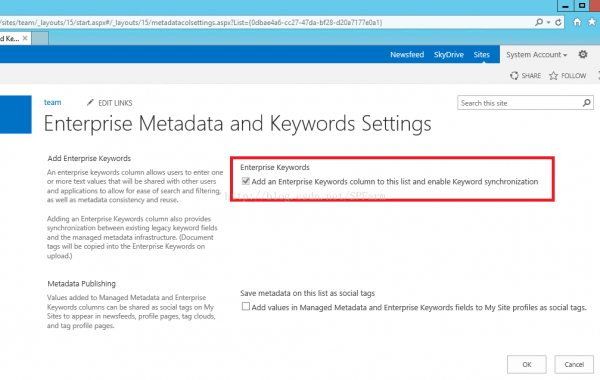Enable saving metadata as social tags checkbox
The height and width of the screenshot is (380, 600).
click(246, 307)
